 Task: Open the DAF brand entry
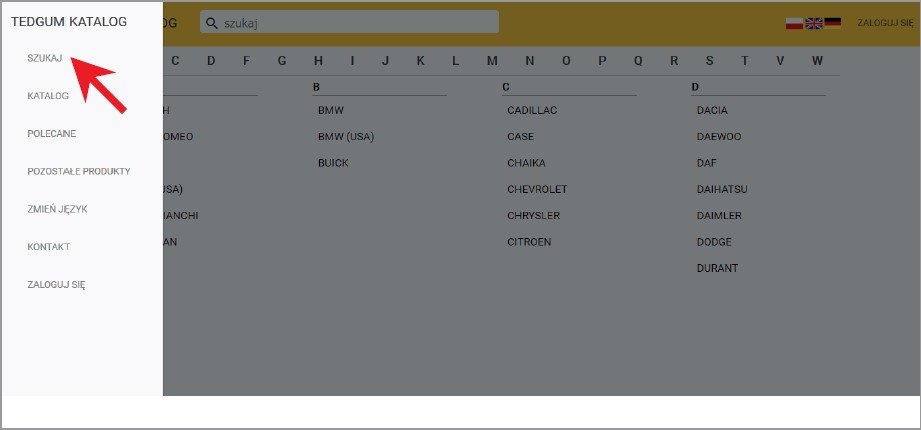click(x=707, y=163)
